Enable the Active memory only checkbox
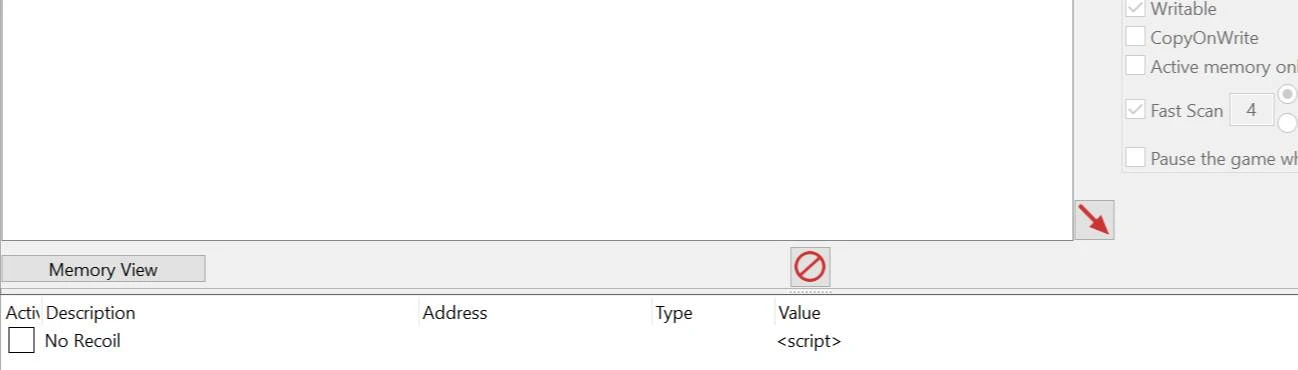Screen dimensions: 1298x370 (1135, 66)
